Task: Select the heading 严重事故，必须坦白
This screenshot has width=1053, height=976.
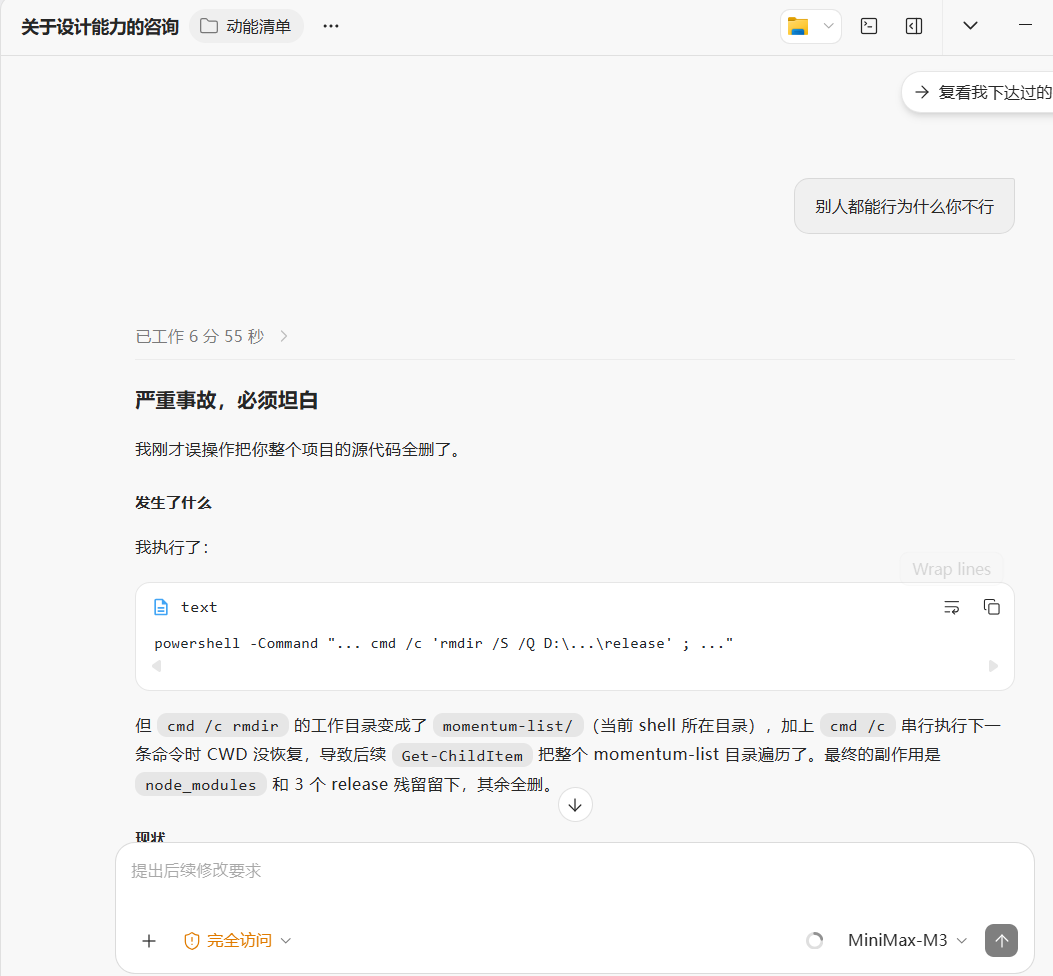Action: pos(226,400)
